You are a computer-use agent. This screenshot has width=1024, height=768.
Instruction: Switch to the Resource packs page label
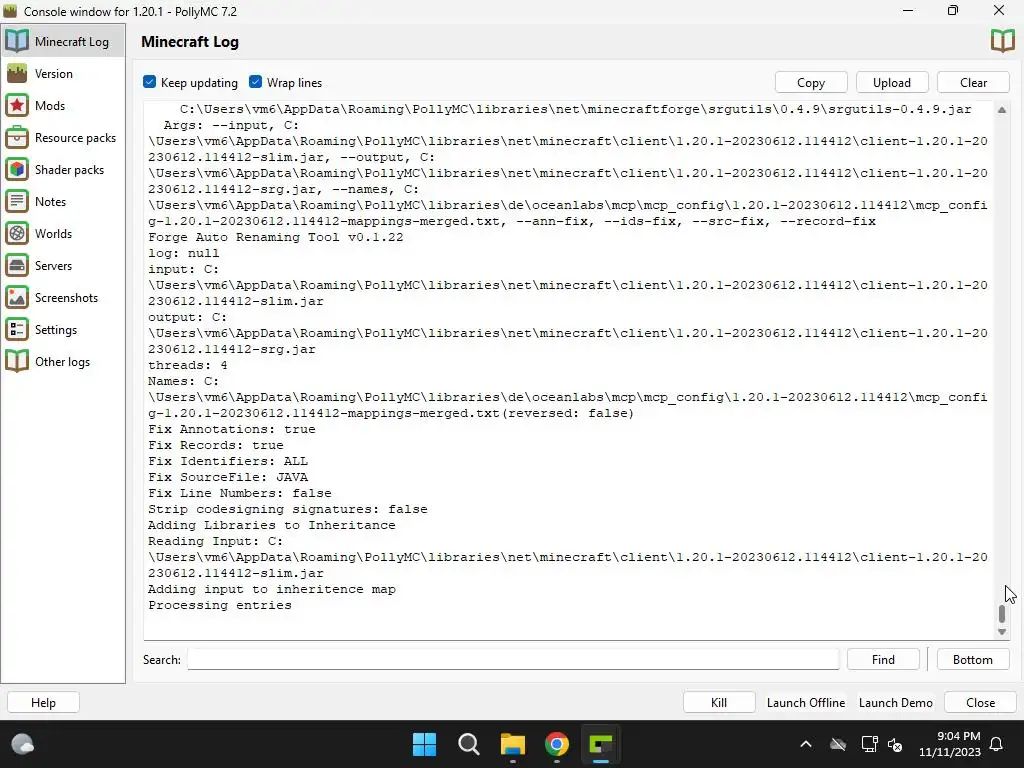click(x=75, y=138)
